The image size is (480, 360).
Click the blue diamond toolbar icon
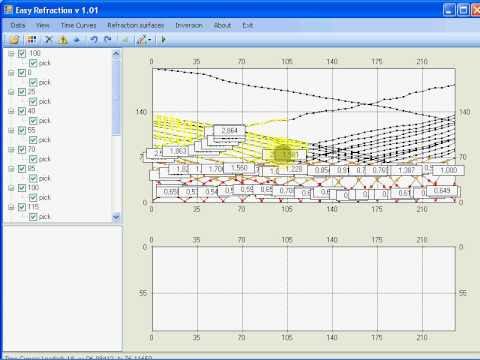point(77,40)
